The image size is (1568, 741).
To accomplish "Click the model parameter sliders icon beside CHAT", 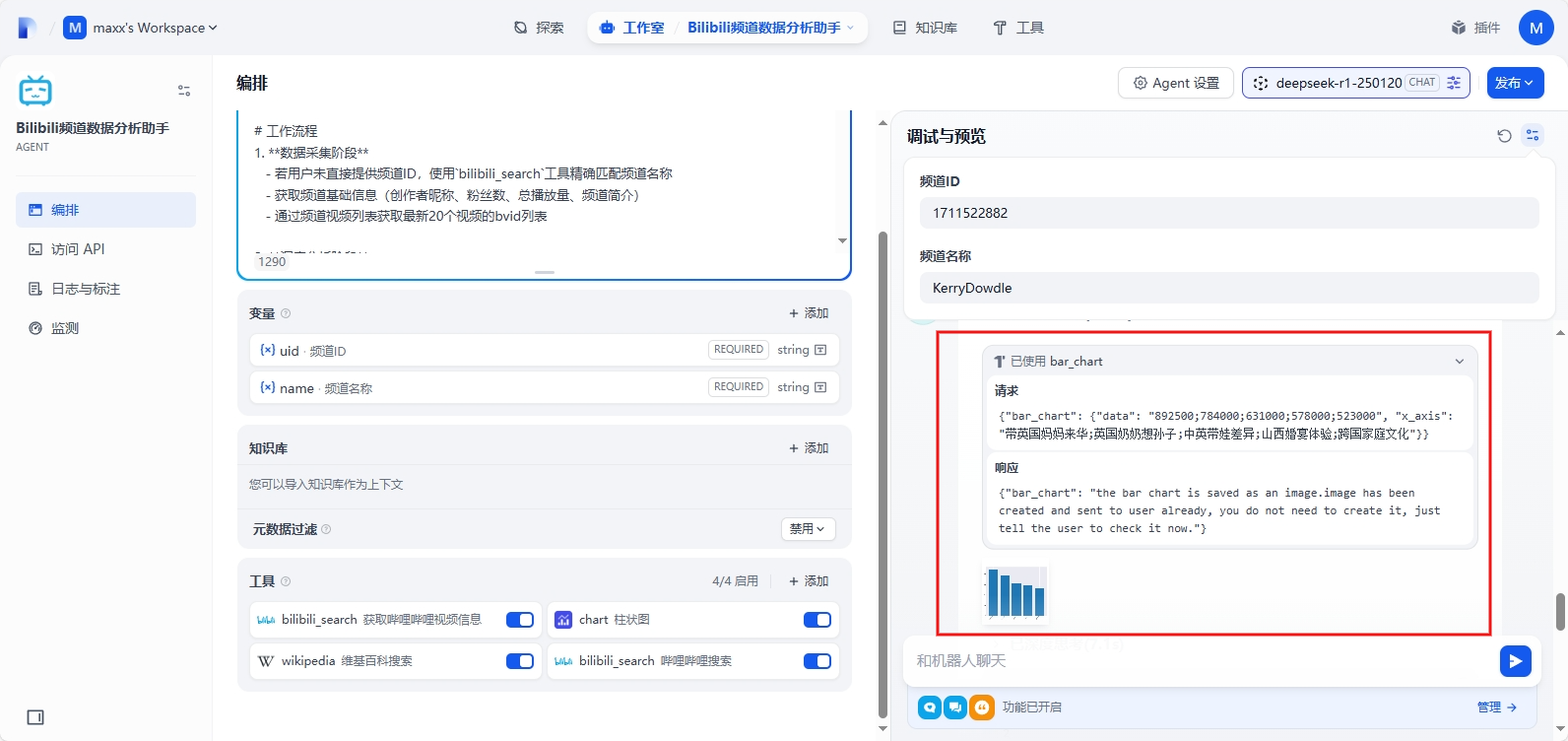I will coord(1454,83).
